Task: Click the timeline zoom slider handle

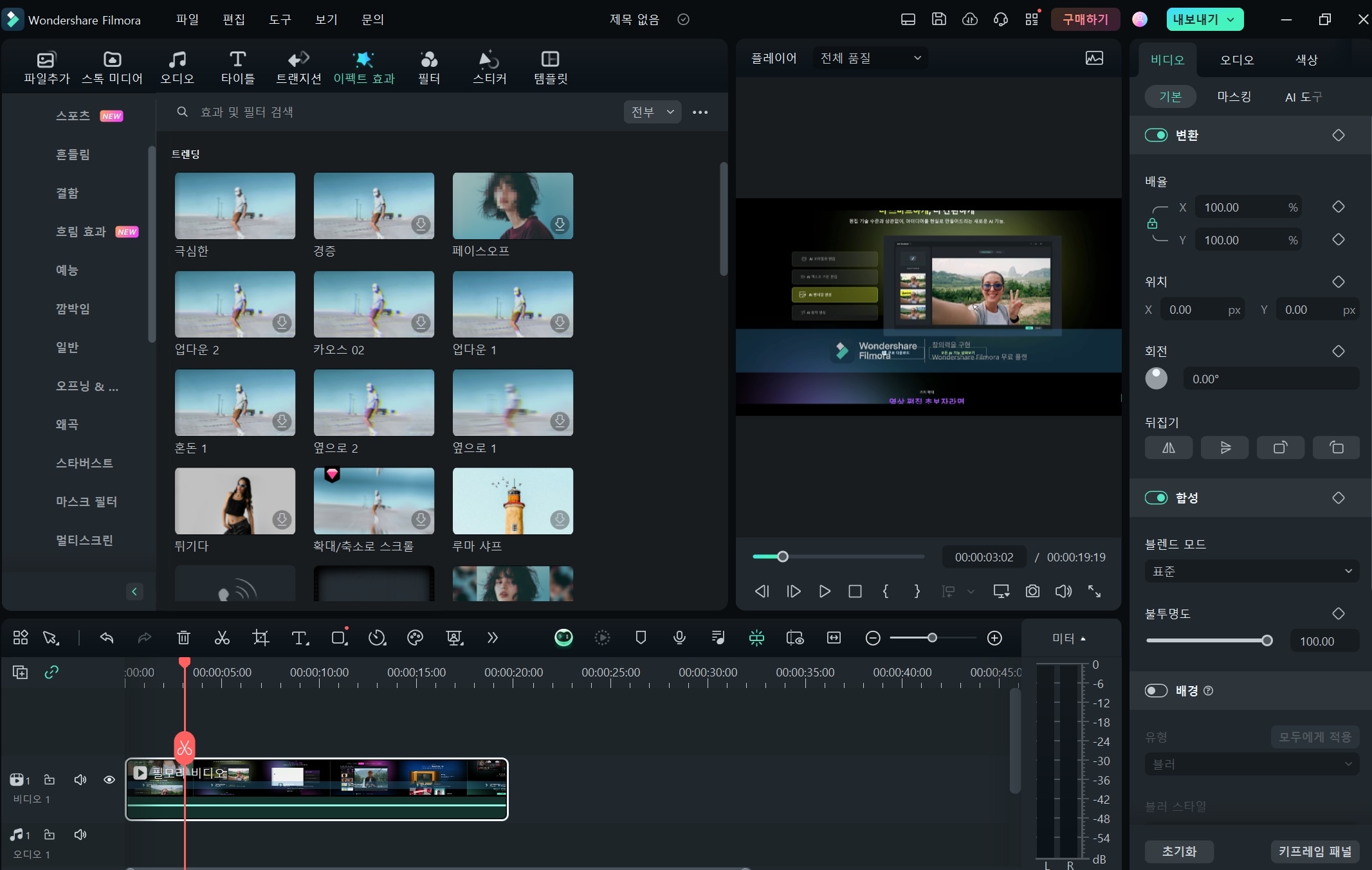Action: point(932,638)
